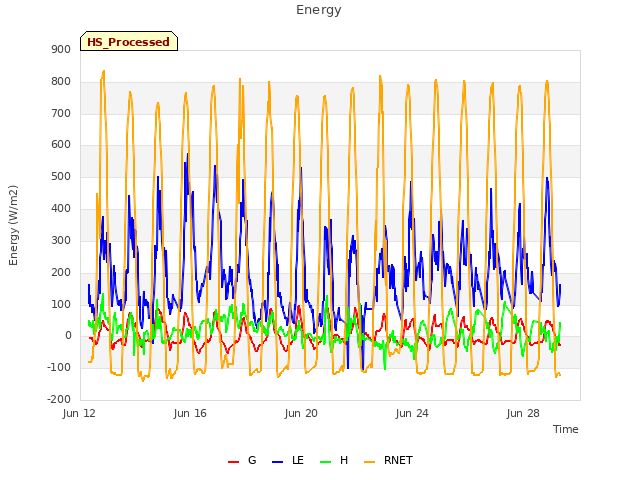The height and width of the screenshot is (480, 640).
Task: Click the 500 y-axis tick label
Action: click(x=61, y=177)
